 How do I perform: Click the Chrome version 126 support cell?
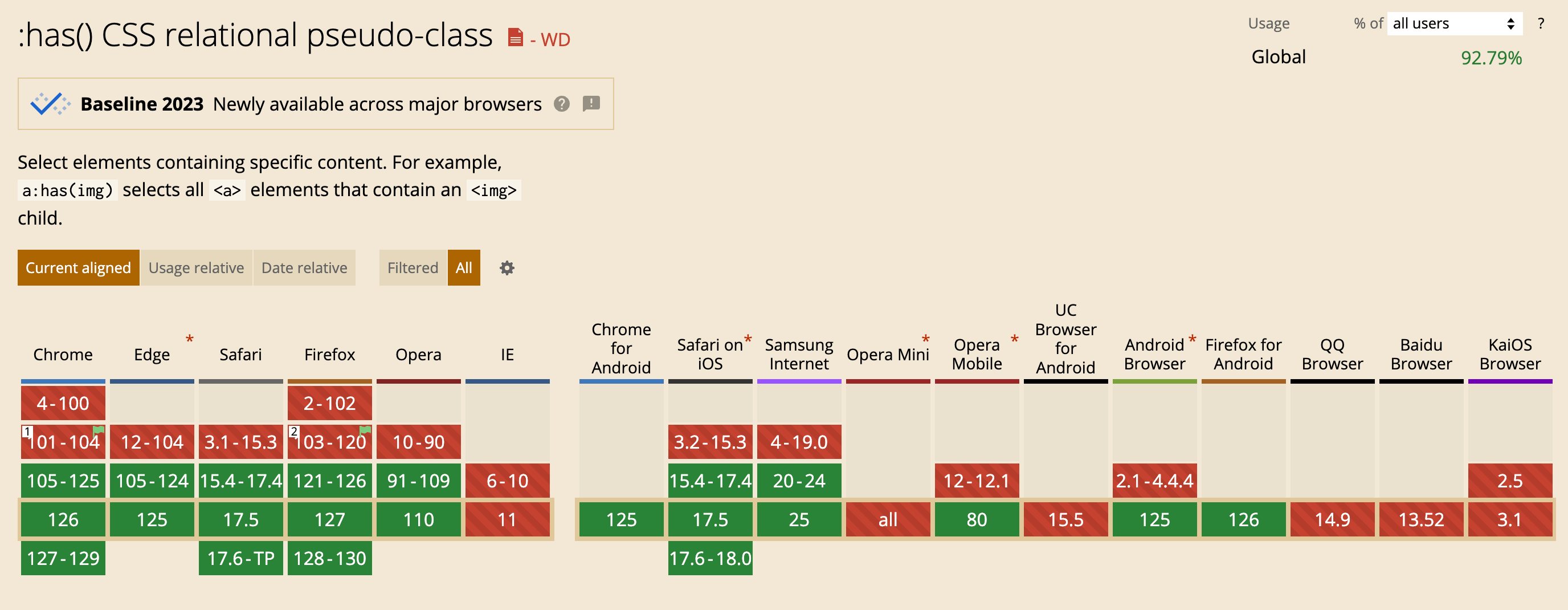point(63,519)
